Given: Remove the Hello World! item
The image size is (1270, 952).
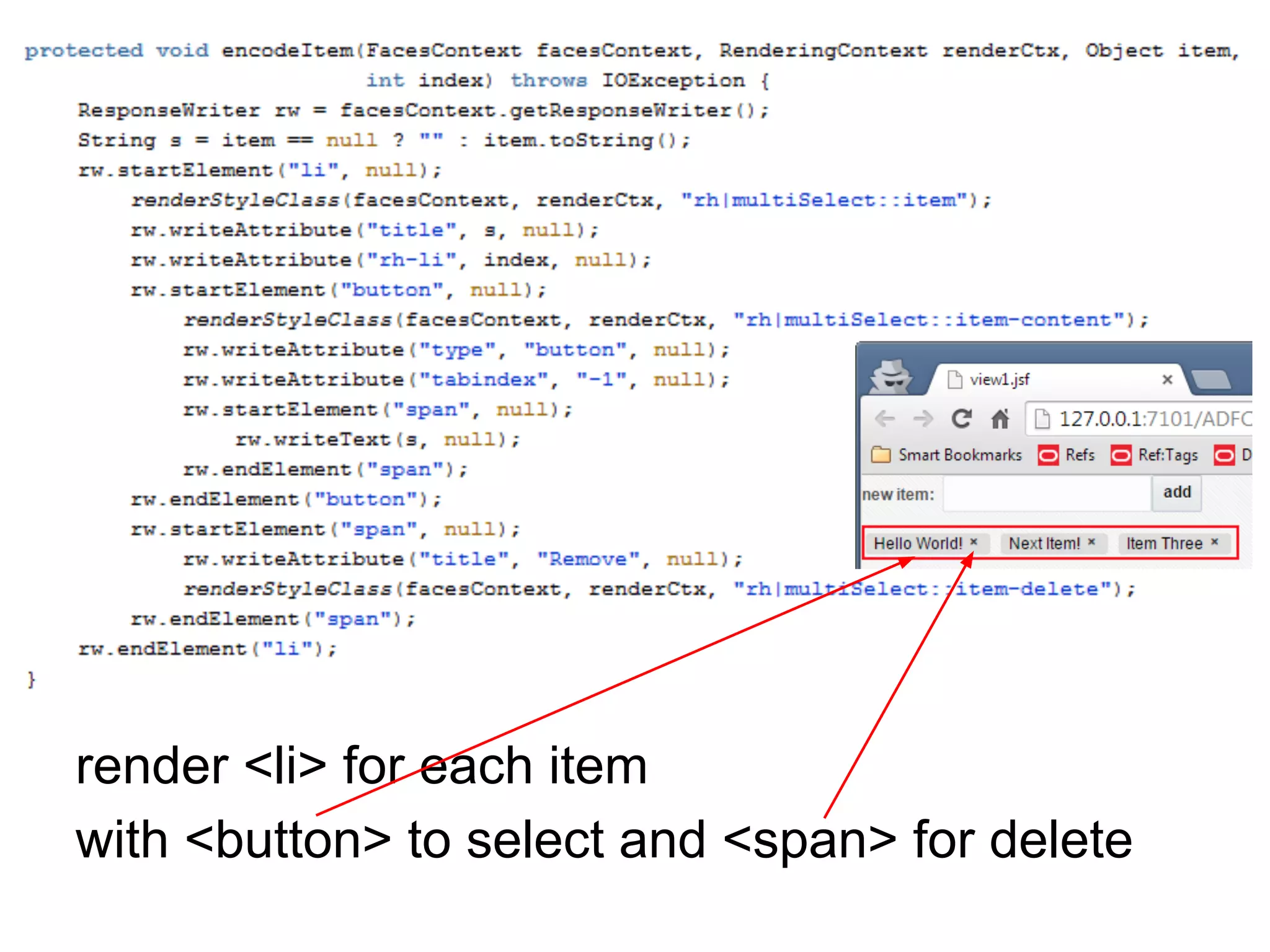Looking at the screenshot, I should 974,542.
